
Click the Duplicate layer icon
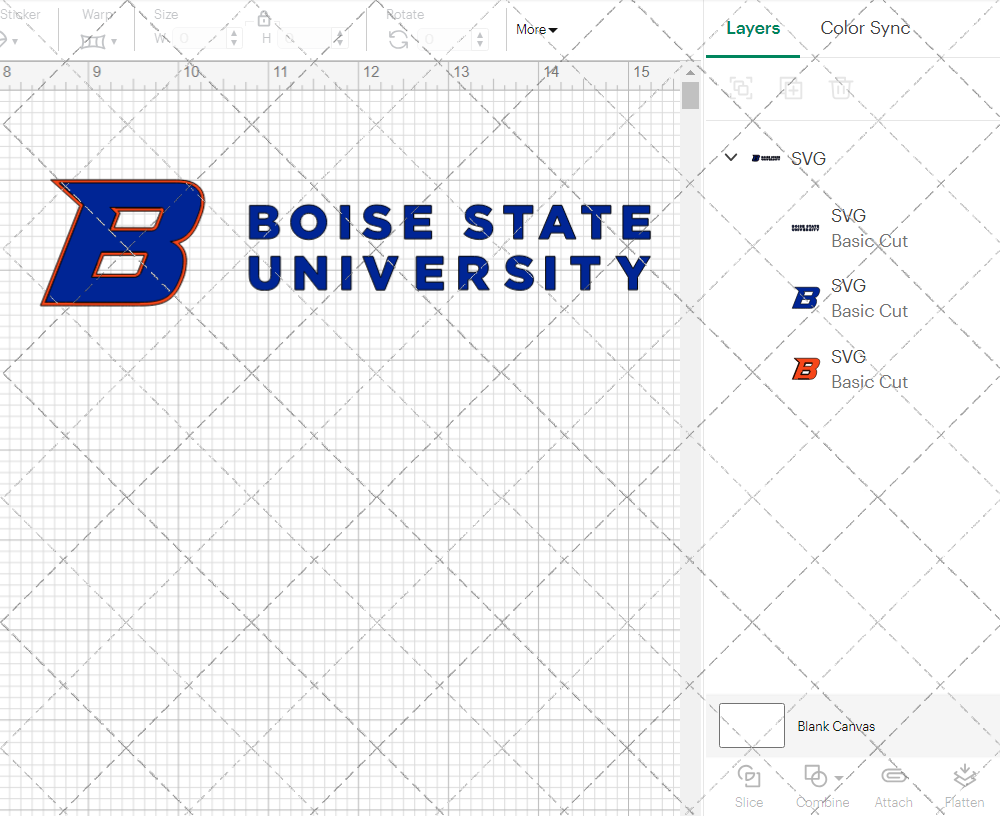791,88
